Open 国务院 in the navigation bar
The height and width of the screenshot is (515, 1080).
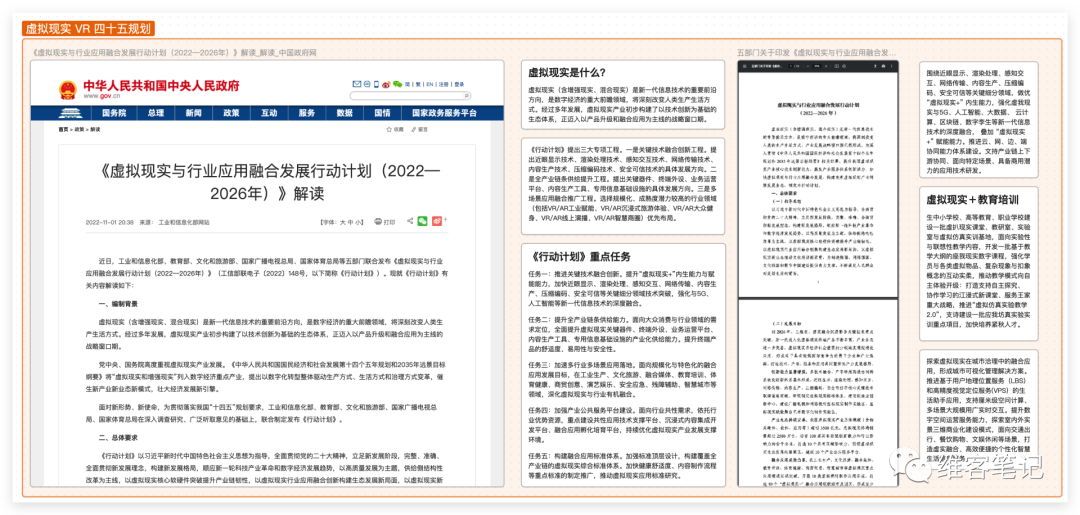pyautogui.click(x=114, y=113)
